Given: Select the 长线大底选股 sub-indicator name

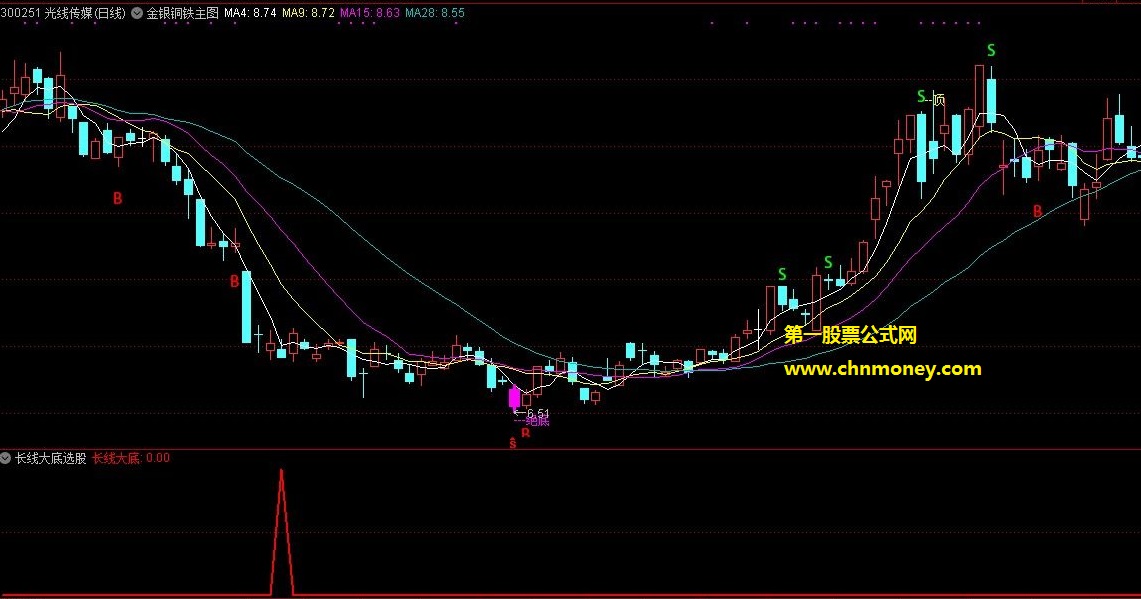Looking at the screenshot, I should pyautogui.click(x=51, y=458).
